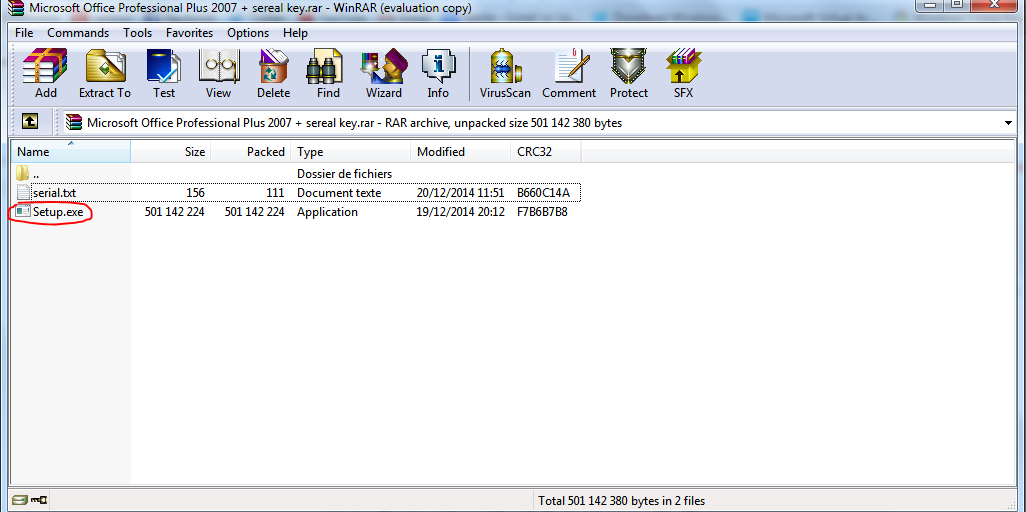Screen dimensions: 1026x512
Task: Click the disk icon in status bar
Action: [20, 500]
